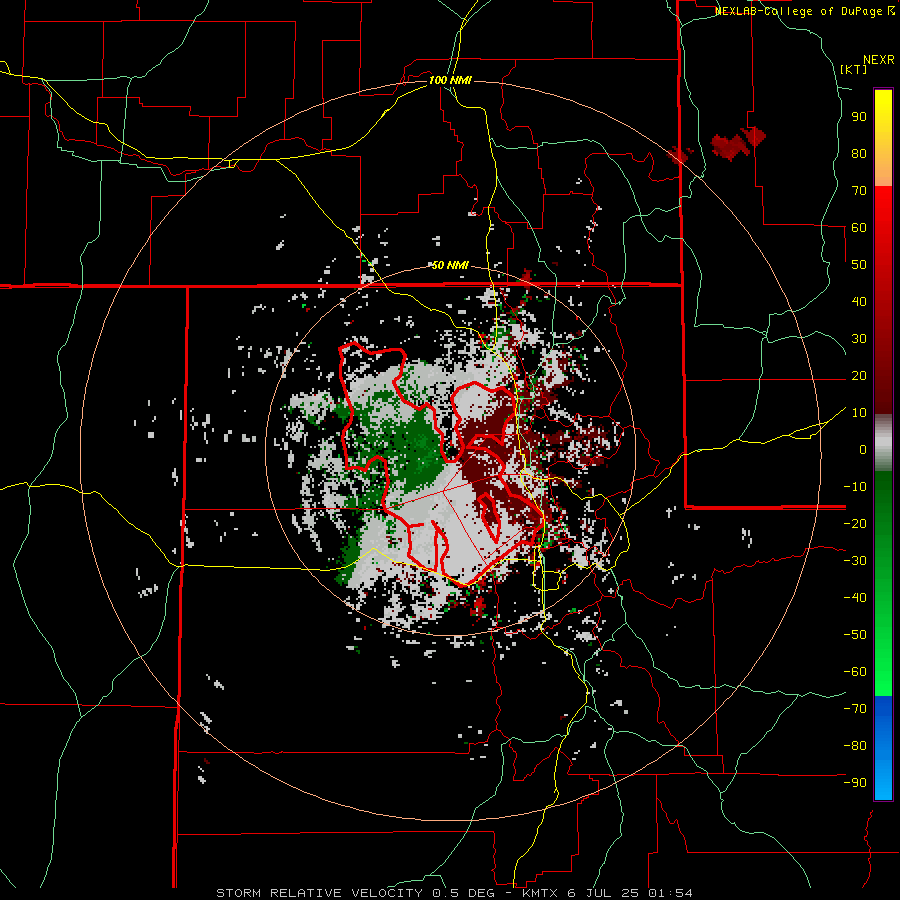This screenshot has width=900, height=900.
Task: Select the blue segment of the color bar
Action: click(x=883, y=748)
